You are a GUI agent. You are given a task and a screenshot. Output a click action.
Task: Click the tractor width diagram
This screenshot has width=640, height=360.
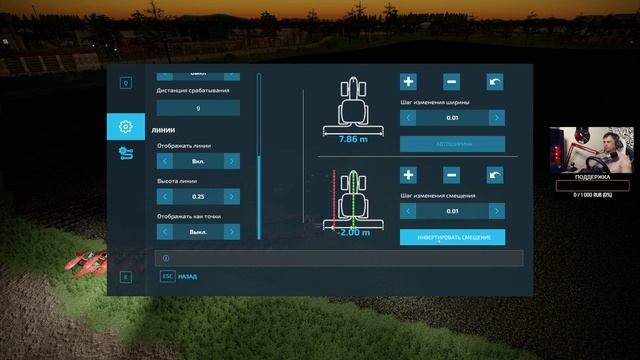tap(353, 106)
